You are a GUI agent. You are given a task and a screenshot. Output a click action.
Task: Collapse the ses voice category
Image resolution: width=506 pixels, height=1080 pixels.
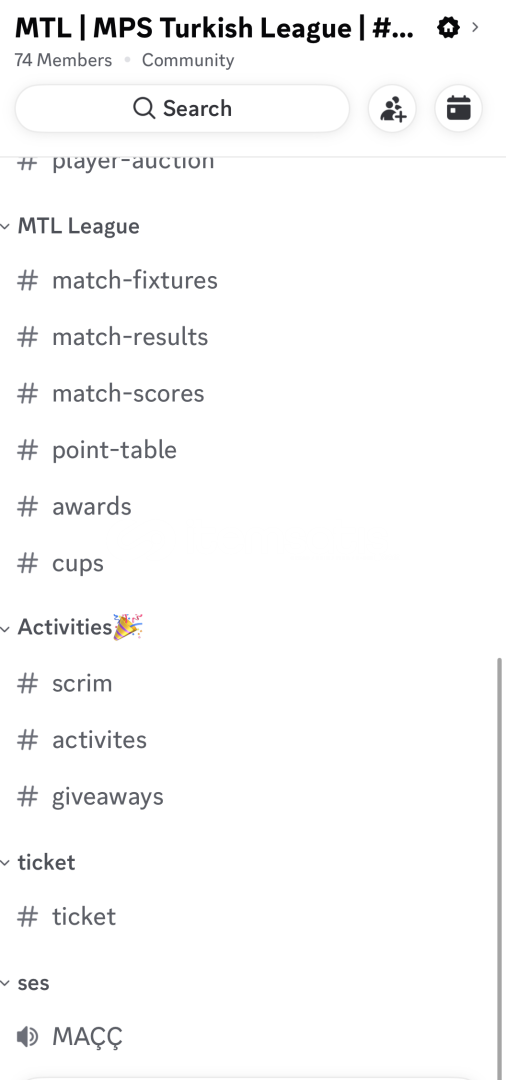[25, 983]
